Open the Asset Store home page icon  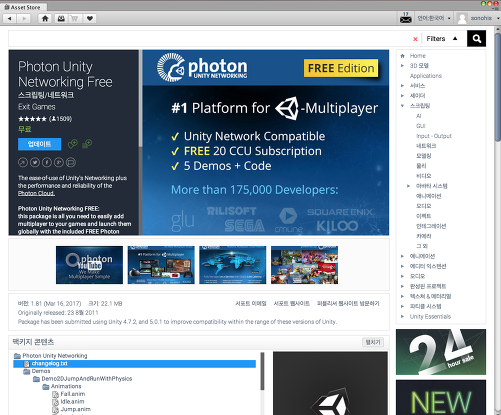[45, 18]
